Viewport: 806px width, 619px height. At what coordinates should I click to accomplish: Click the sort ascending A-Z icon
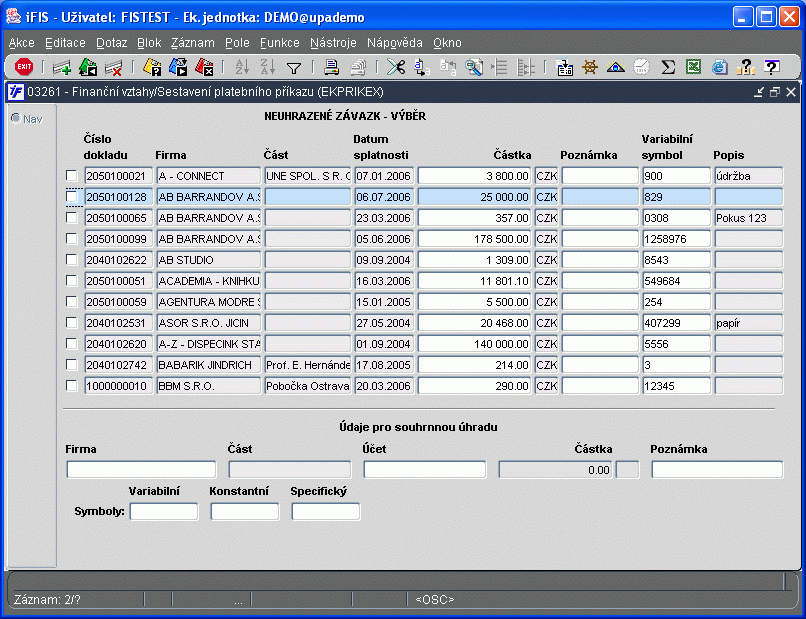(242, 67)
